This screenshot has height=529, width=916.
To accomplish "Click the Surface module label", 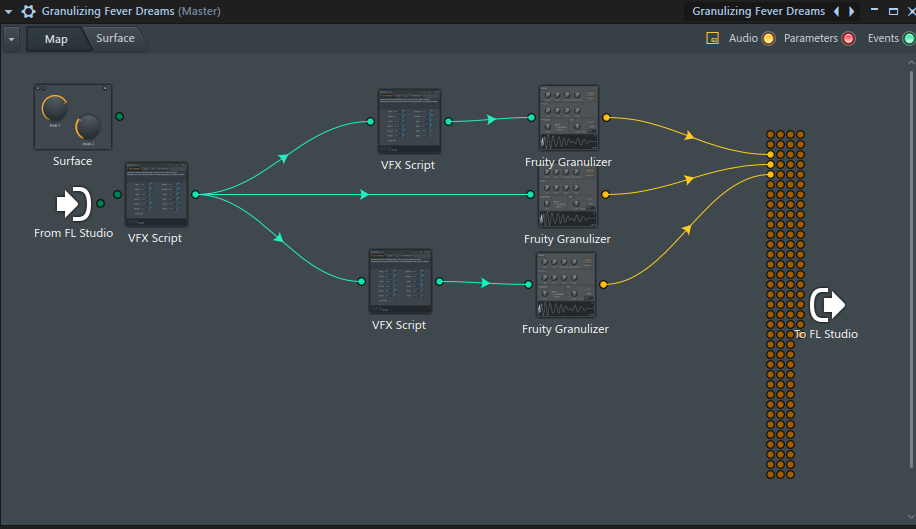I will click(72, 161).
